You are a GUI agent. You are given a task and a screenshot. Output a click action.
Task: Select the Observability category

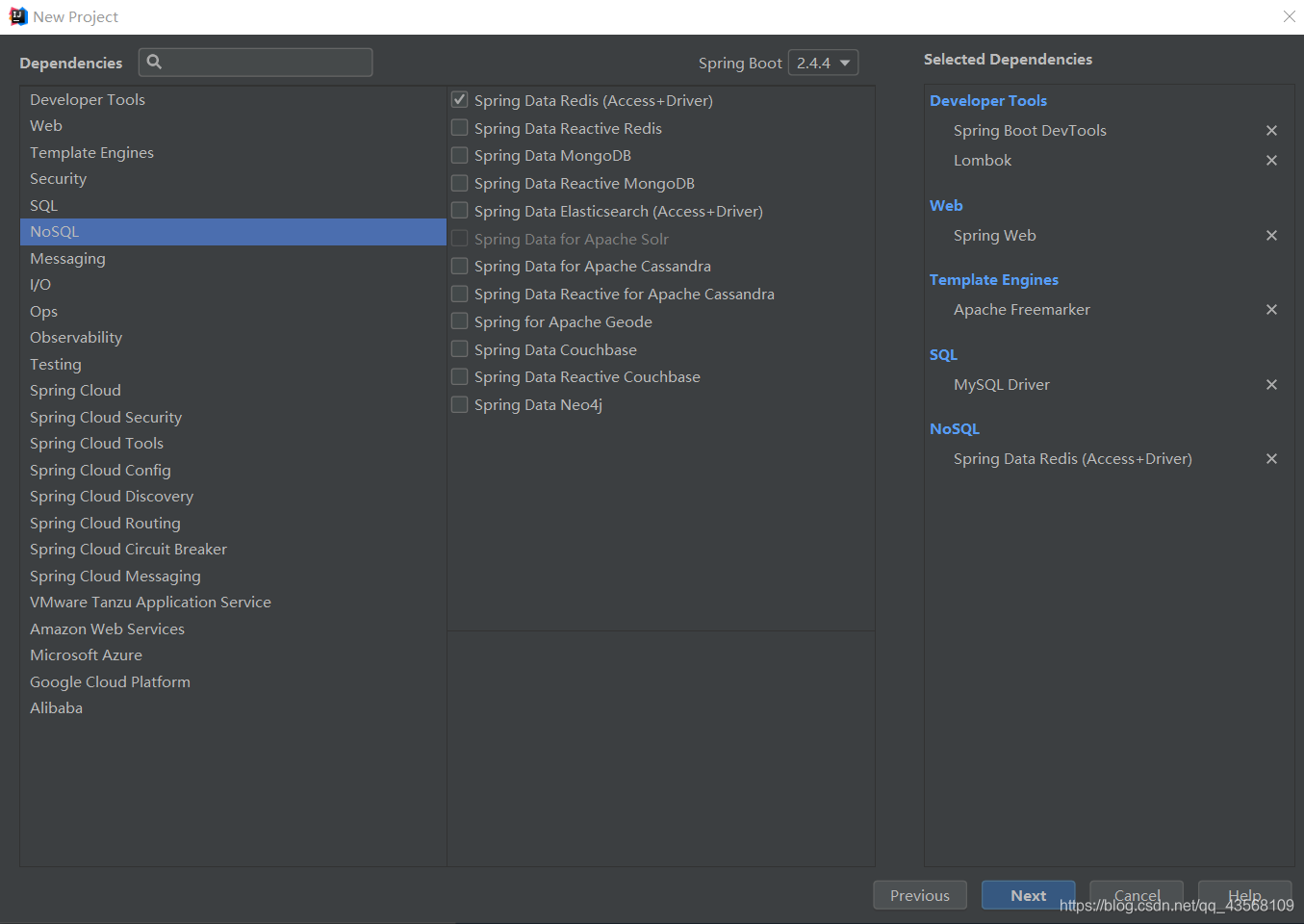233,338
